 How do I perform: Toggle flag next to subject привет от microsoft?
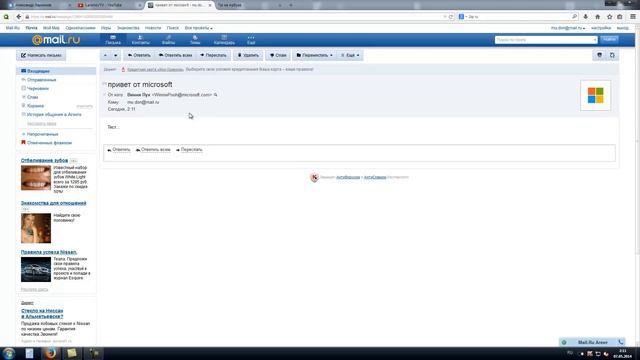(104, 84)
